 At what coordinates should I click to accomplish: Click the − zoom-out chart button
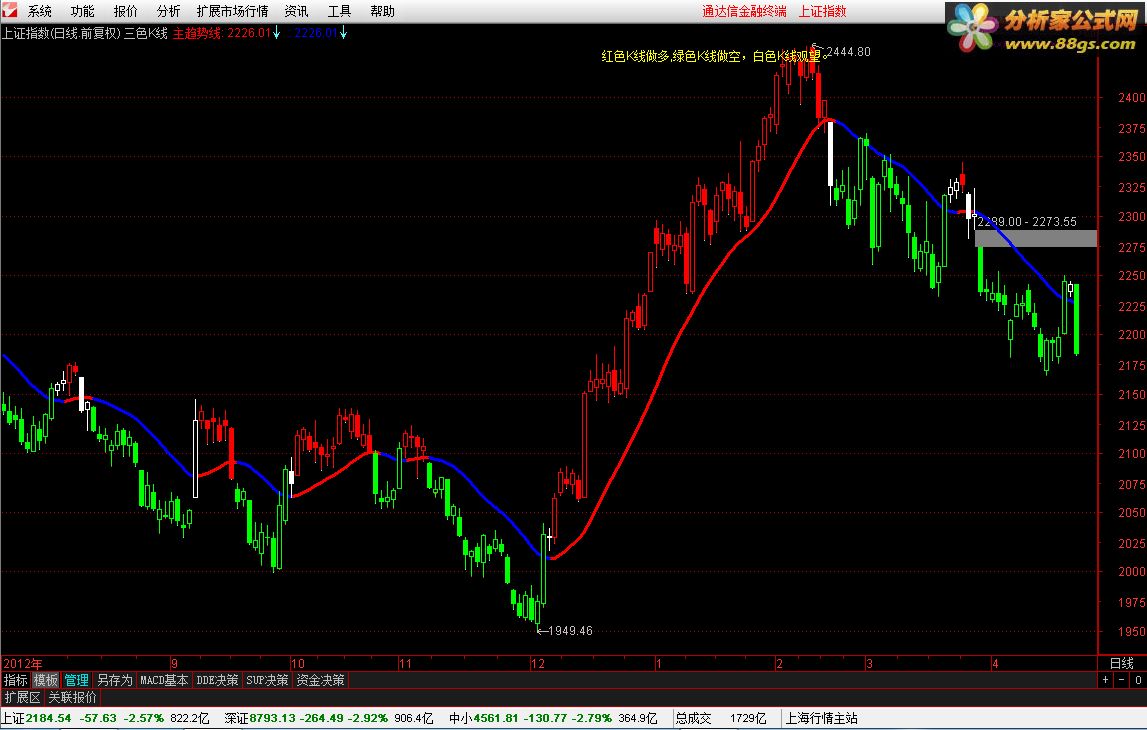(1121, 680)
